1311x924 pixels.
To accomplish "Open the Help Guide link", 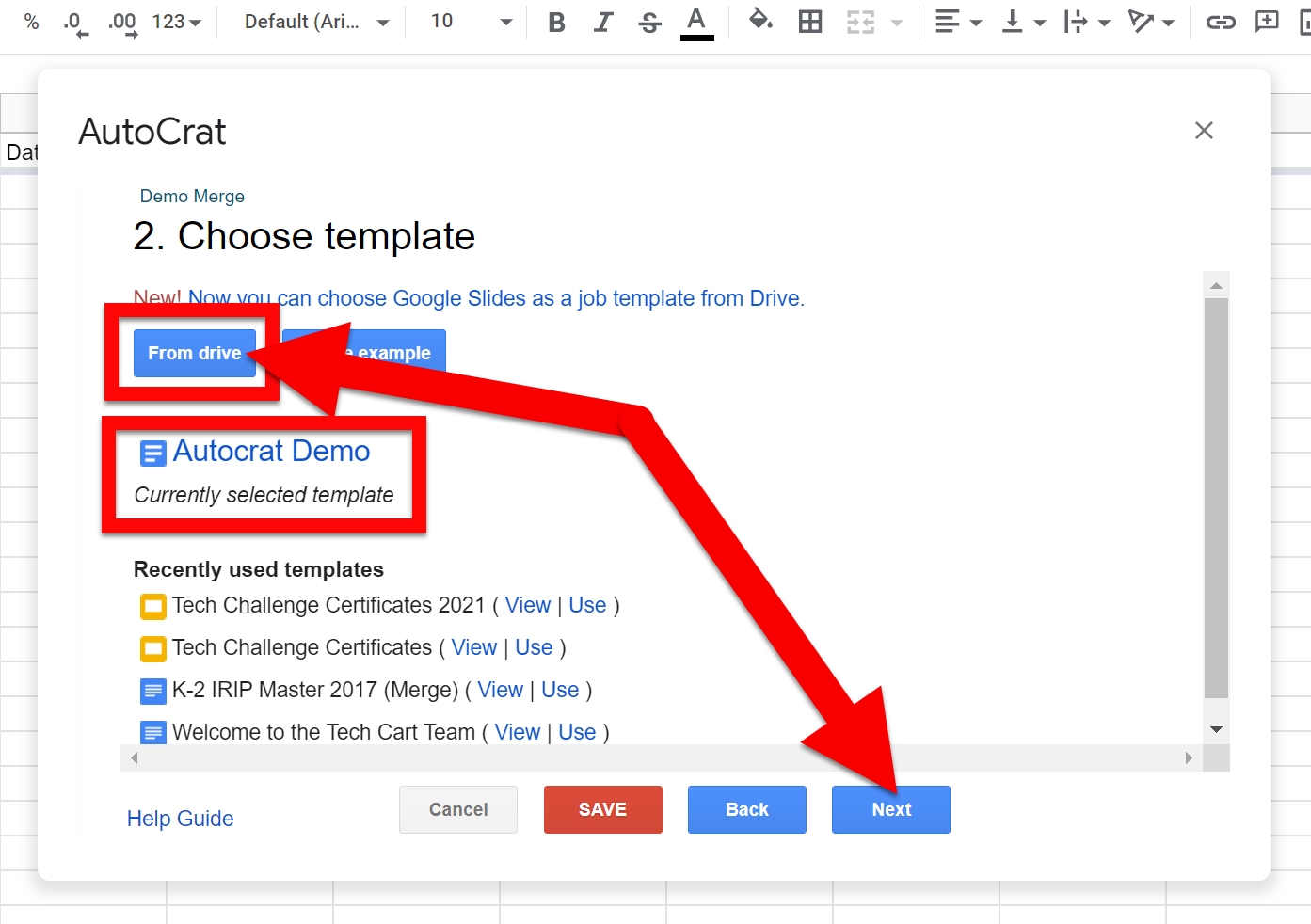I will (181, 819).
